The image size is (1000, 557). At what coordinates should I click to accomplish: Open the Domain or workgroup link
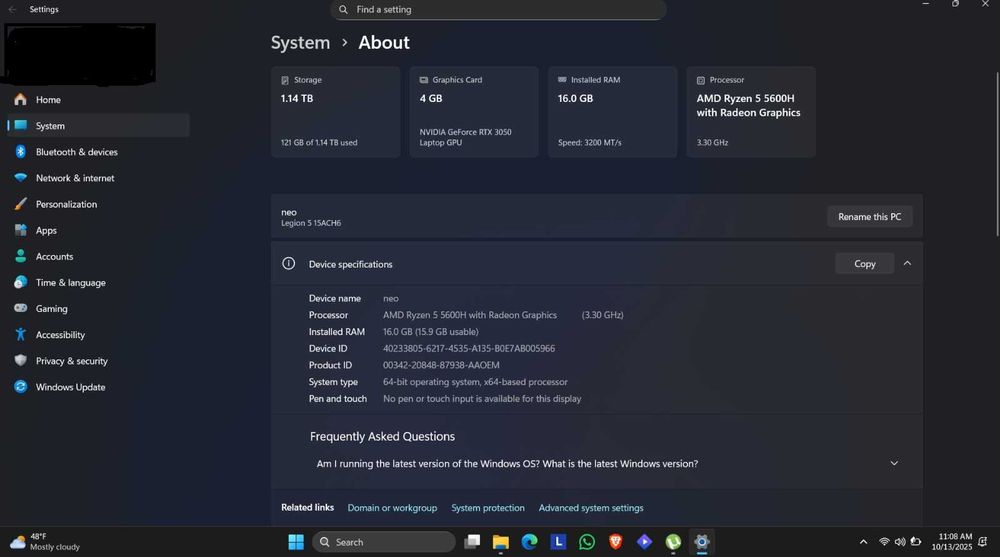(392, 508)
